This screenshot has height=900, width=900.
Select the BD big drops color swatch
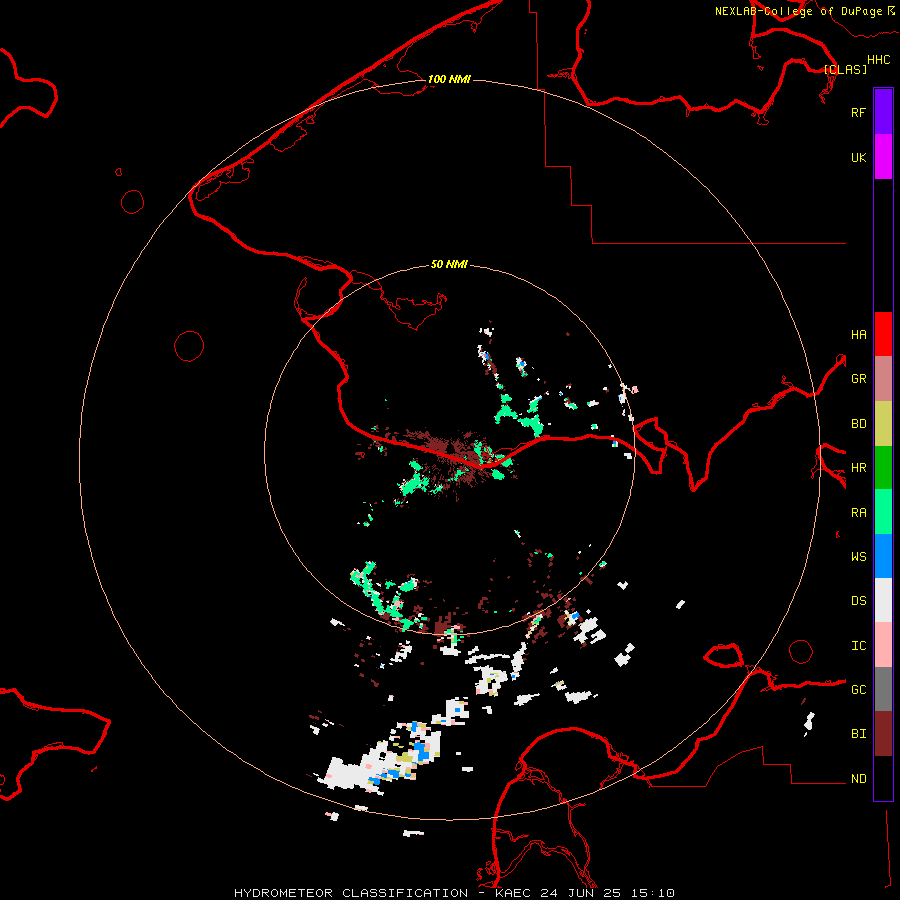click(x=883, y=424)
